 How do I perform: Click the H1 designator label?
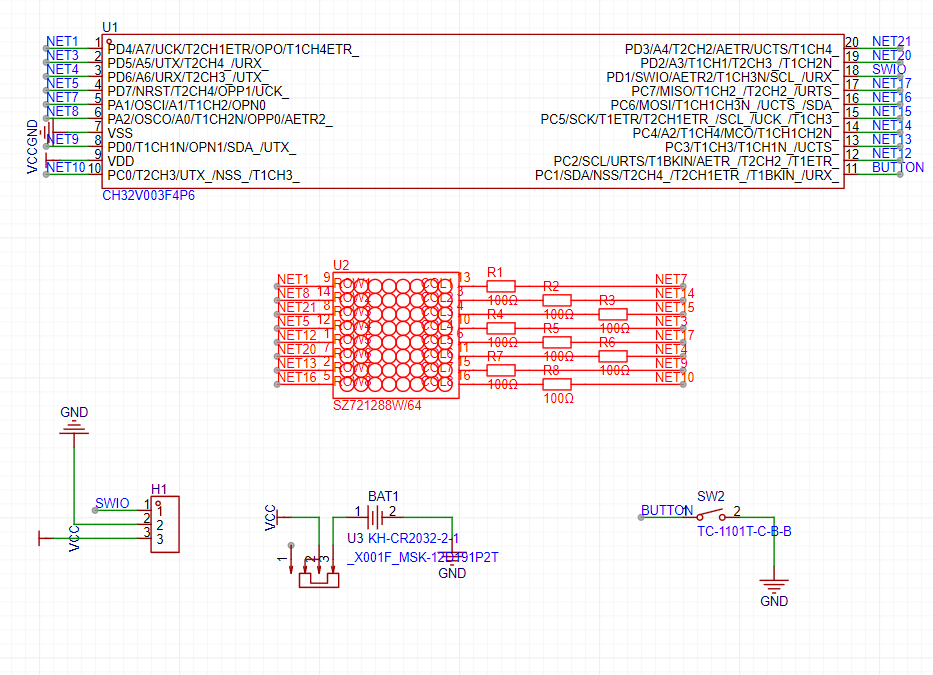pyautogui.click(x=159, y=489)
